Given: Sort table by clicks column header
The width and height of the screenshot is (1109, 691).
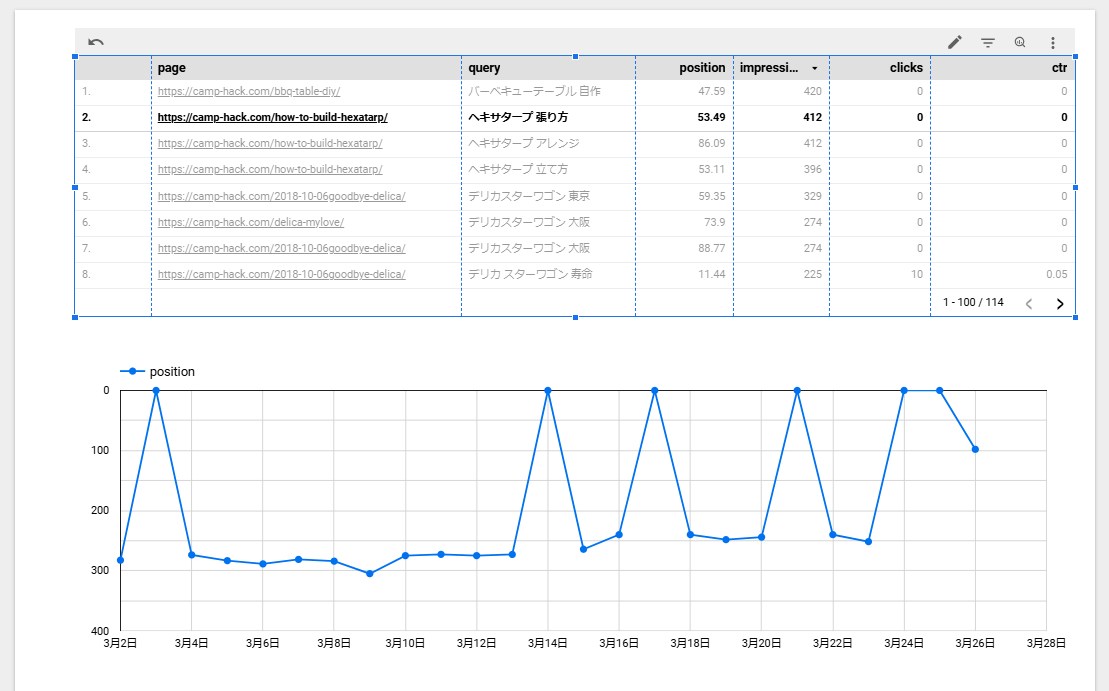Looking at the screenshot, I should (906, 68).
